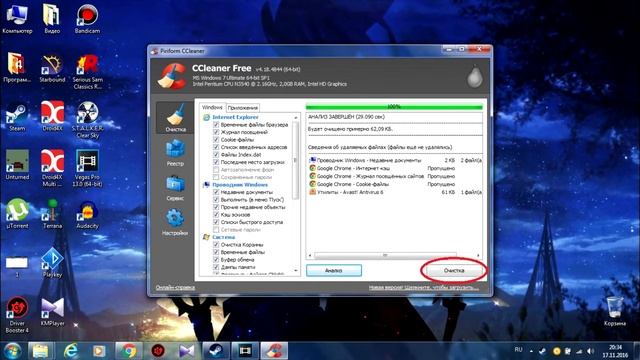
Task: Toggle Cookie-файлы checkbox under Internet Explorer
Action: [216, 140]
